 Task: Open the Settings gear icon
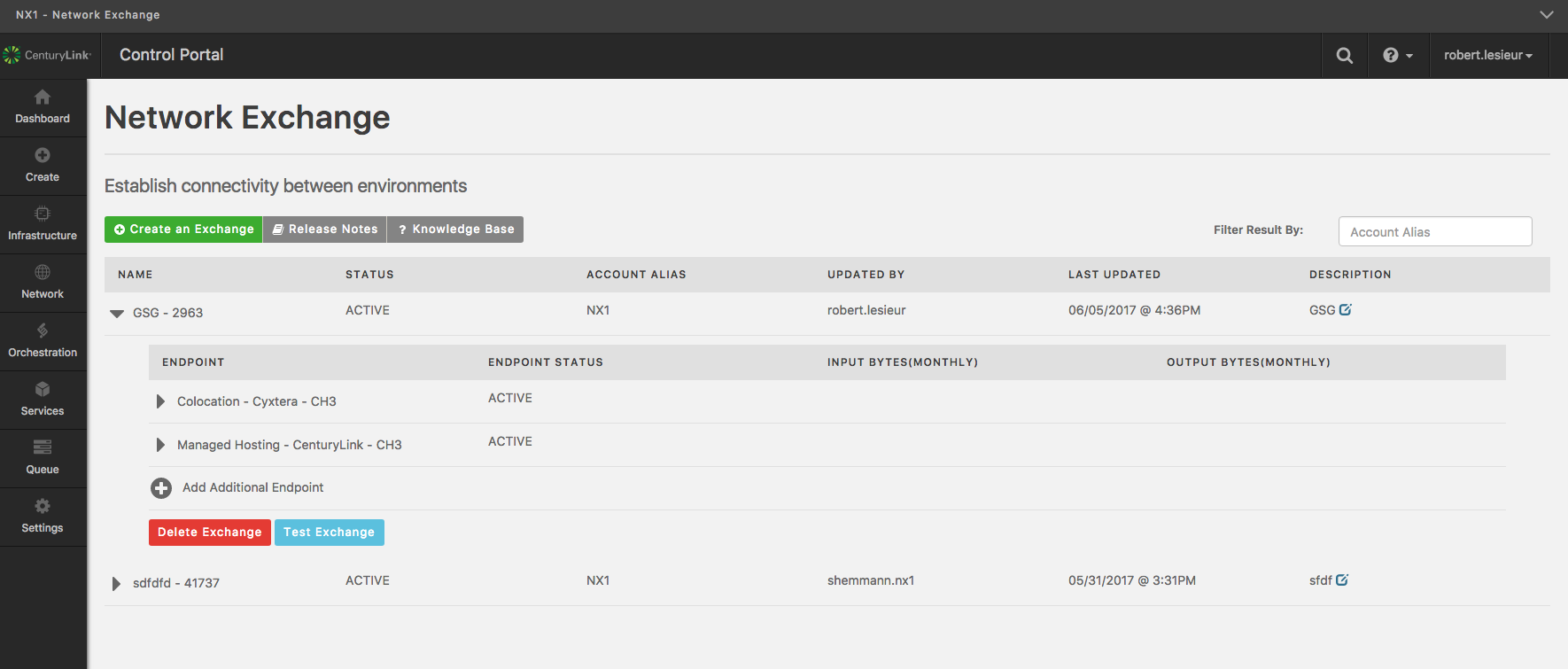(x=43, y=506)
